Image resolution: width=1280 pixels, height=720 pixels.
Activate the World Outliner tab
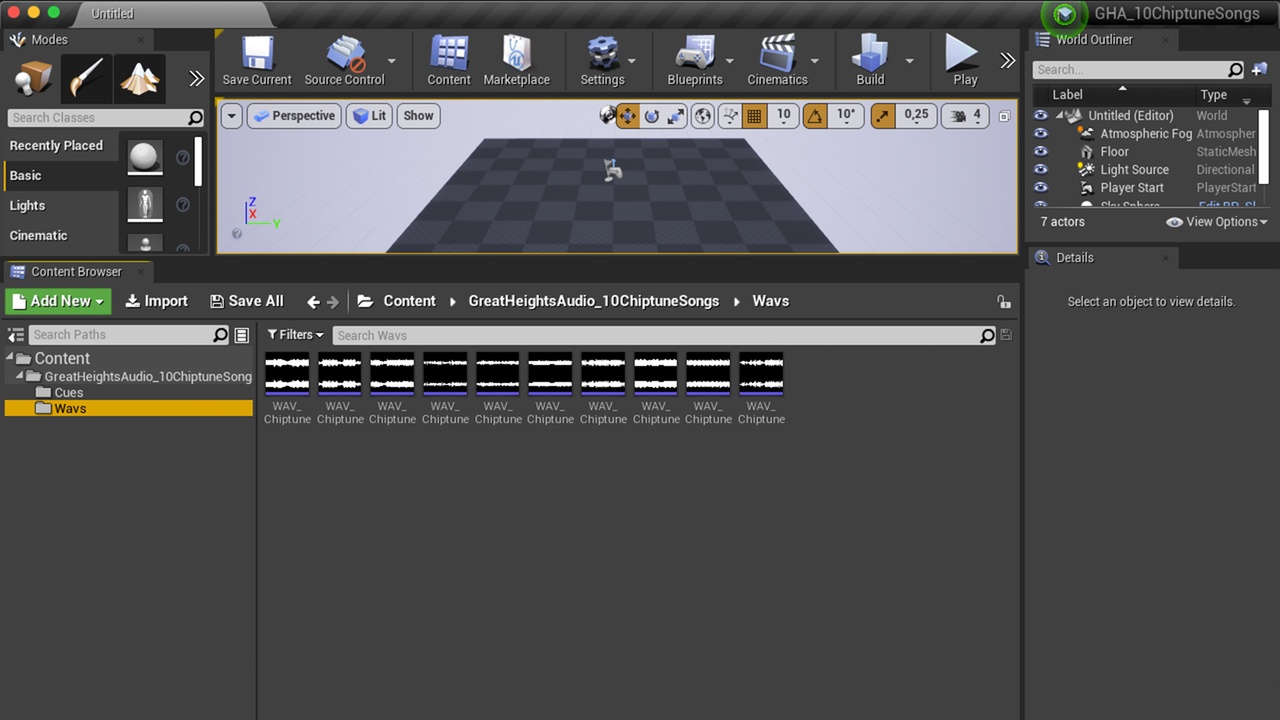(1094, 40)
